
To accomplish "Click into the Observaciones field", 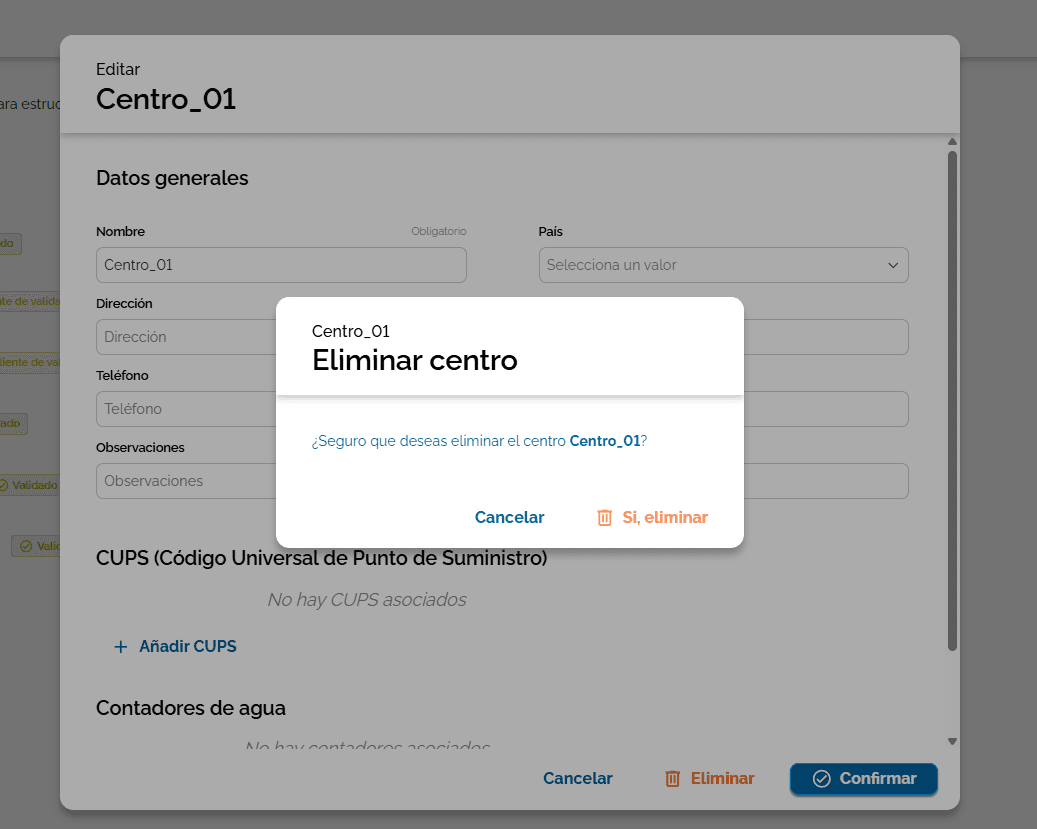I will tap(186, 481).
